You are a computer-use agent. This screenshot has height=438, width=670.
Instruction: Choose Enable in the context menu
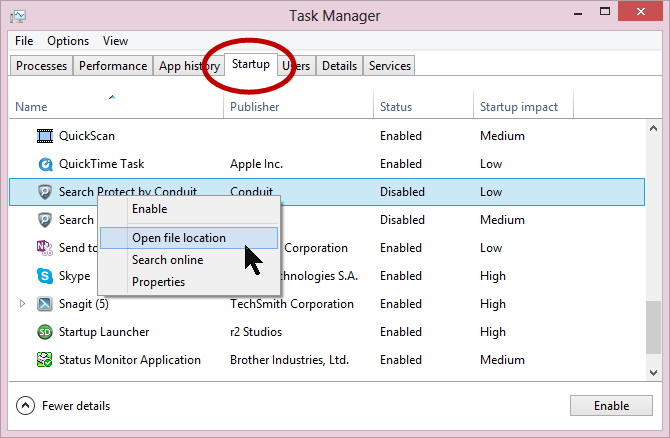pos(189,209)
